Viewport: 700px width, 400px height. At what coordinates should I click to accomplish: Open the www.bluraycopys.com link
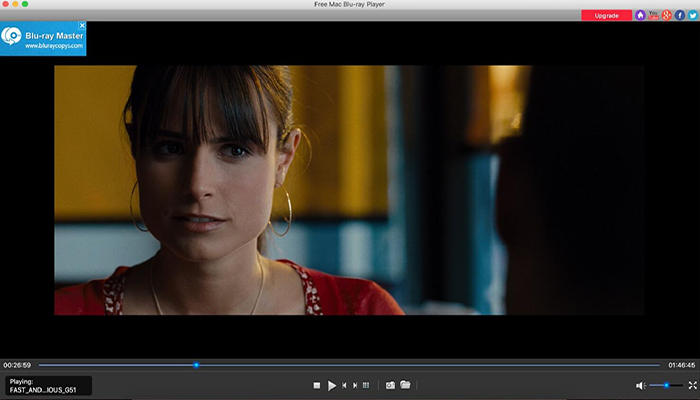(54, 46)
